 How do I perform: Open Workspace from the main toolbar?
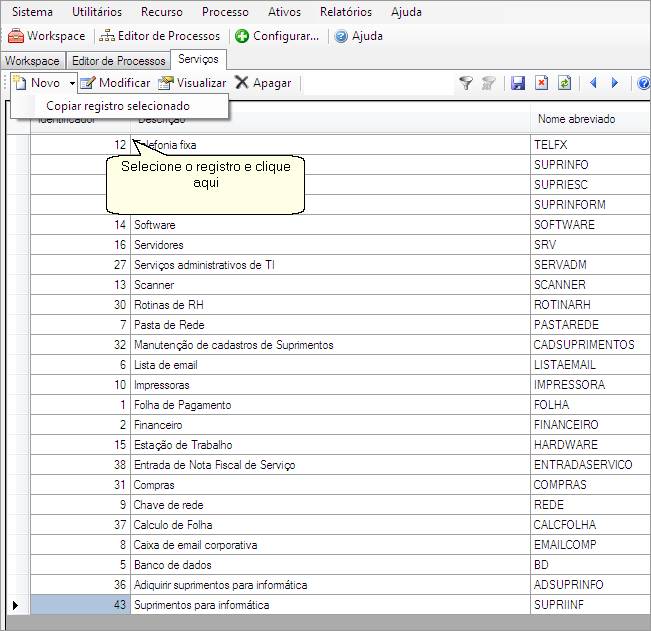(x=46, y=36)
